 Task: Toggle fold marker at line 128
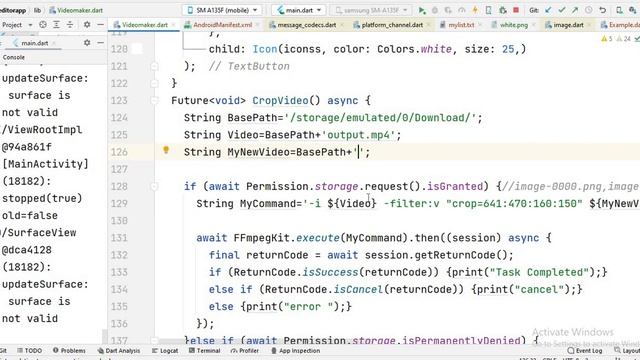[154, 187]
